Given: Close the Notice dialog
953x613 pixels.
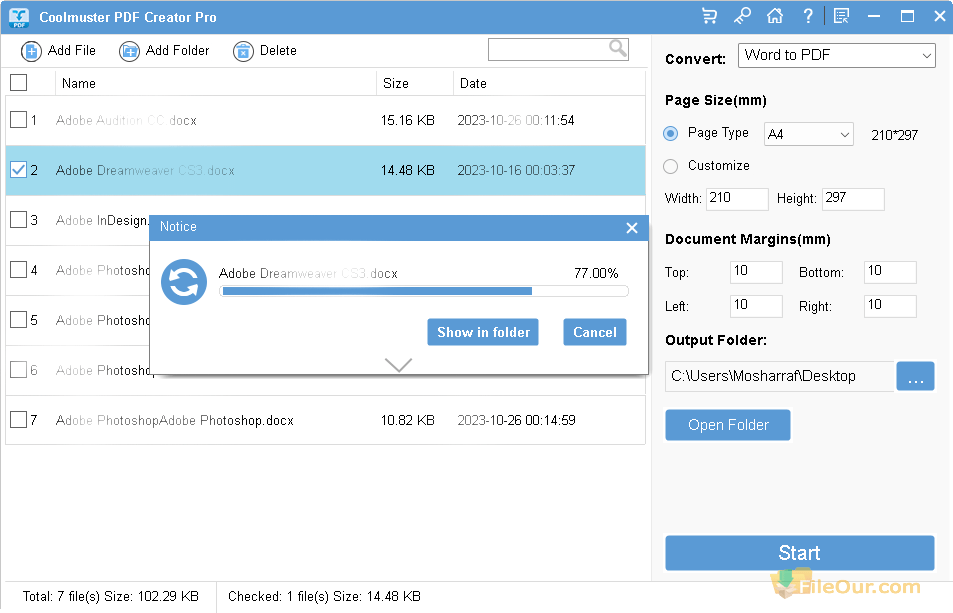Looking at the screenshot, I should (x=632, y=228).
